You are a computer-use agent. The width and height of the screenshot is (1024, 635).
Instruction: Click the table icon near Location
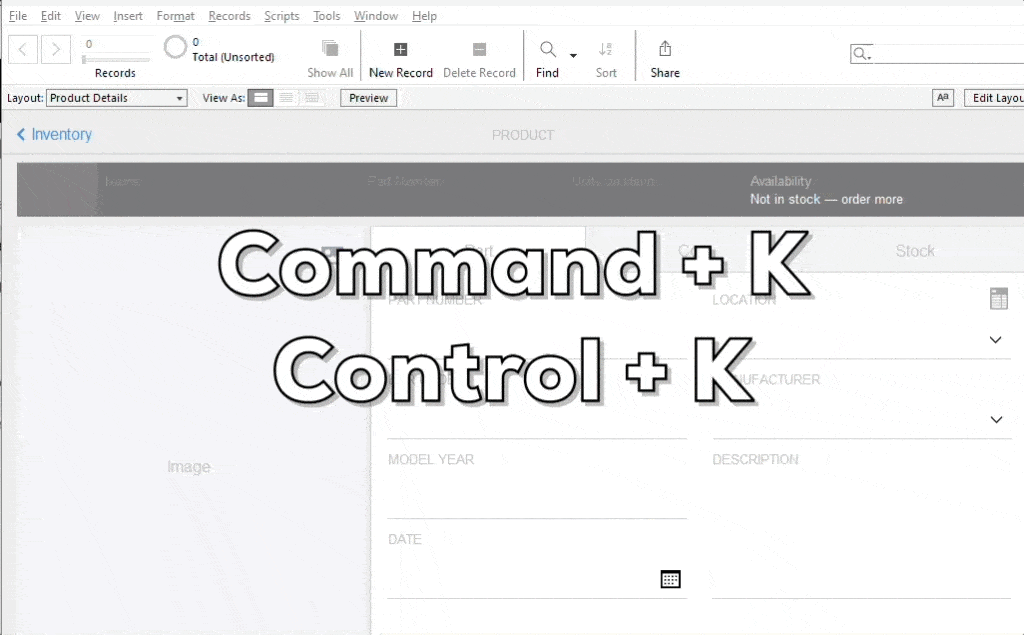tap(999, 299)
